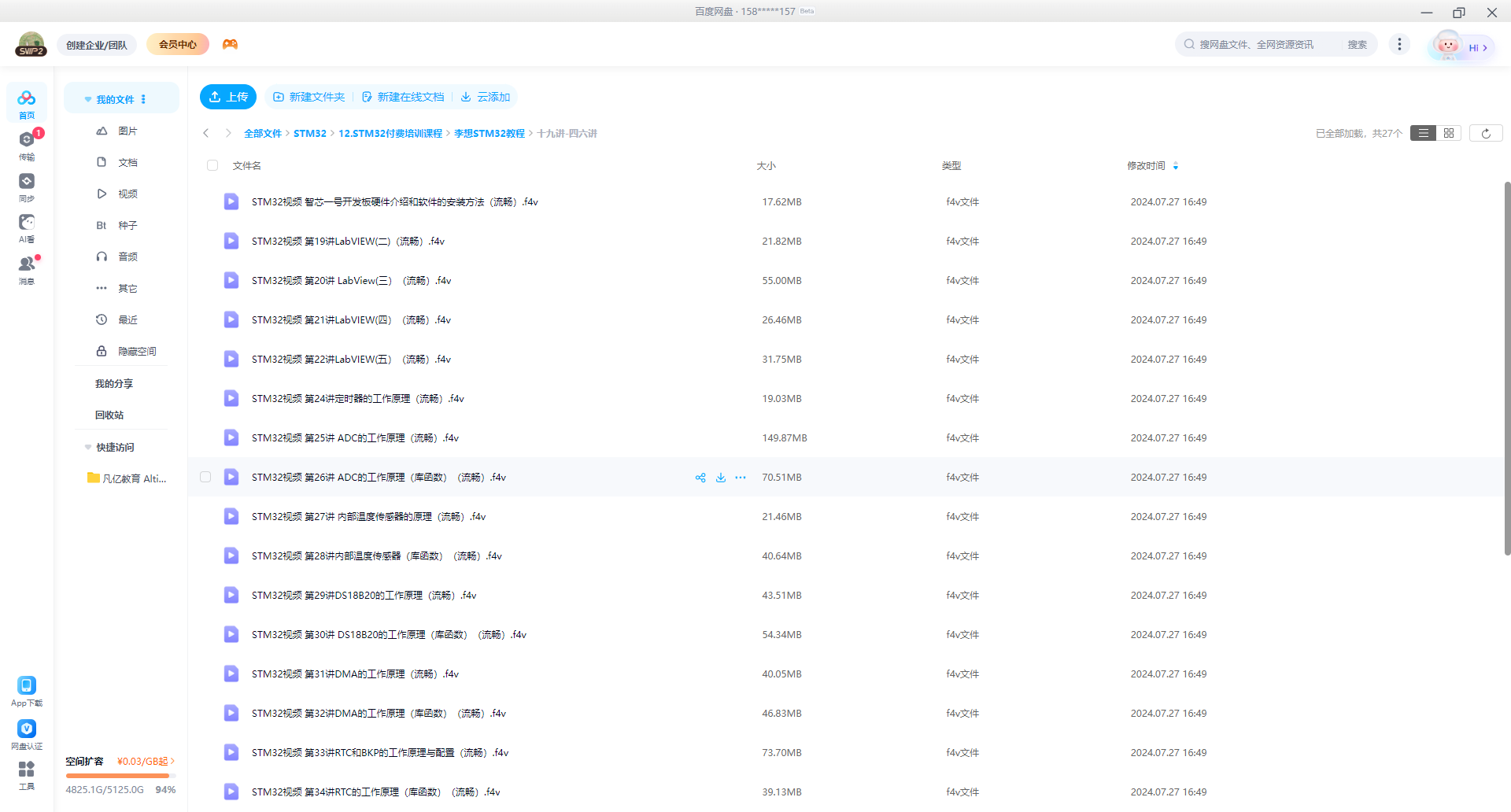Sort by 修改时间 sort arrow
This screenshot has height=812, width=1511.
click(1176, 165)
